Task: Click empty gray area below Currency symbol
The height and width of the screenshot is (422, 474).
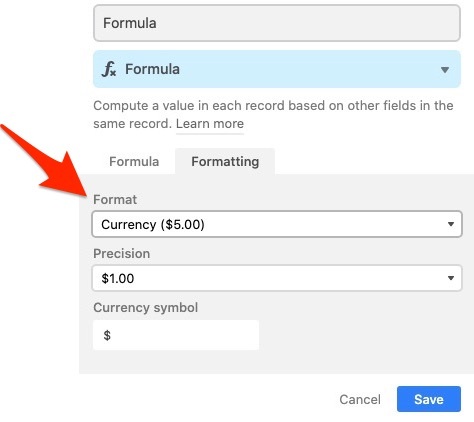Action: [x=276, y=362]
